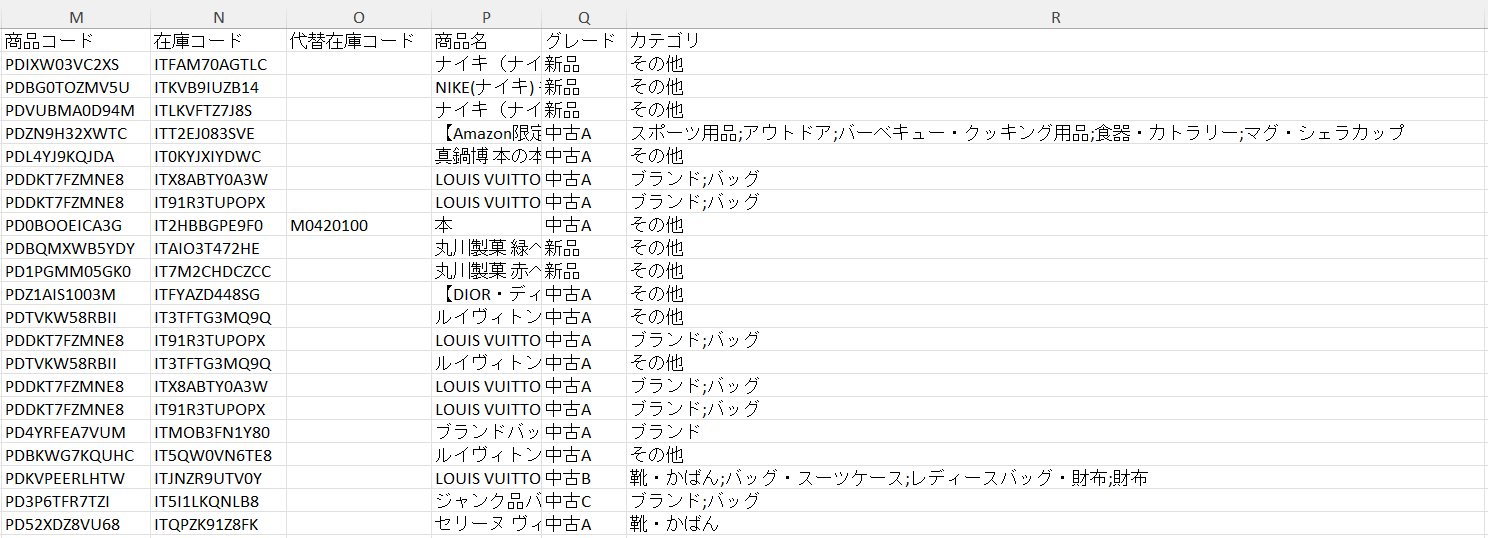Select product name cell 真鍋博 本の本
Viewport: 1488px width, 538px height.
(x=486, y=156)
